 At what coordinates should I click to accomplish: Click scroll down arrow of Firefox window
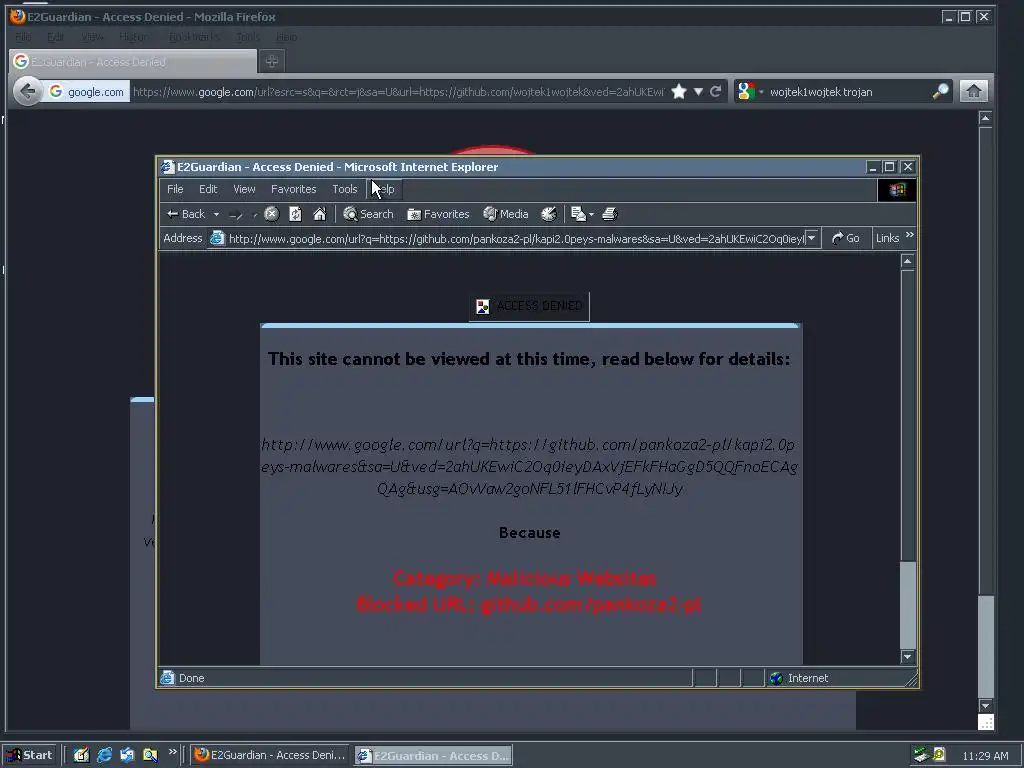pyautogui.click(x=985, y=706)
